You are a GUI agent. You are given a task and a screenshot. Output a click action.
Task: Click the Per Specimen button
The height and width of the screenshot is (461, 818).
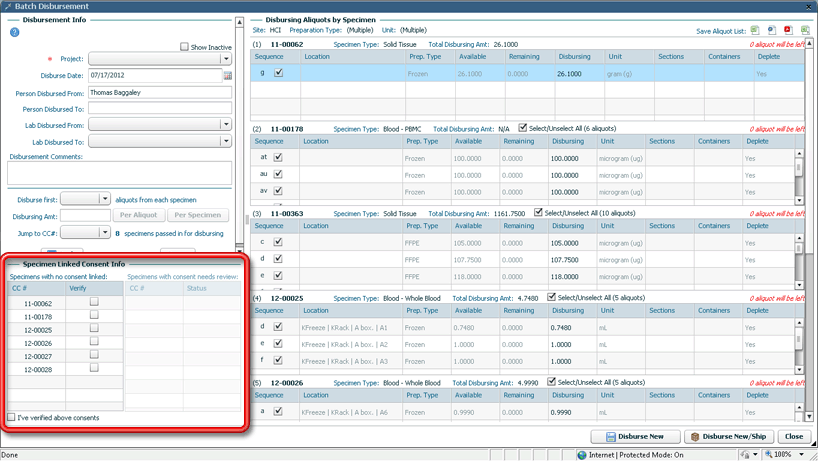(x=198, y=215)
